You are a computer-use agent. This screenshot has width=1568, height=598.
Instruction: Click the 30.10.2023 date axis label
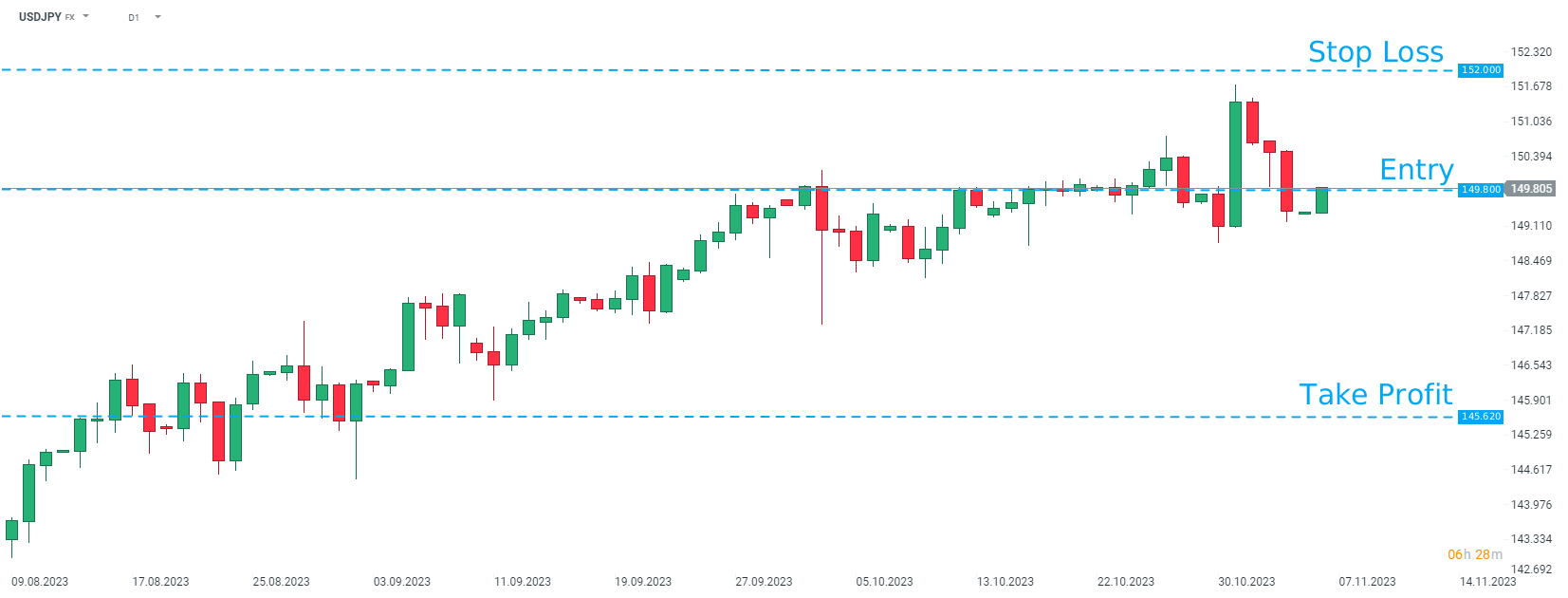[1246, 582]
